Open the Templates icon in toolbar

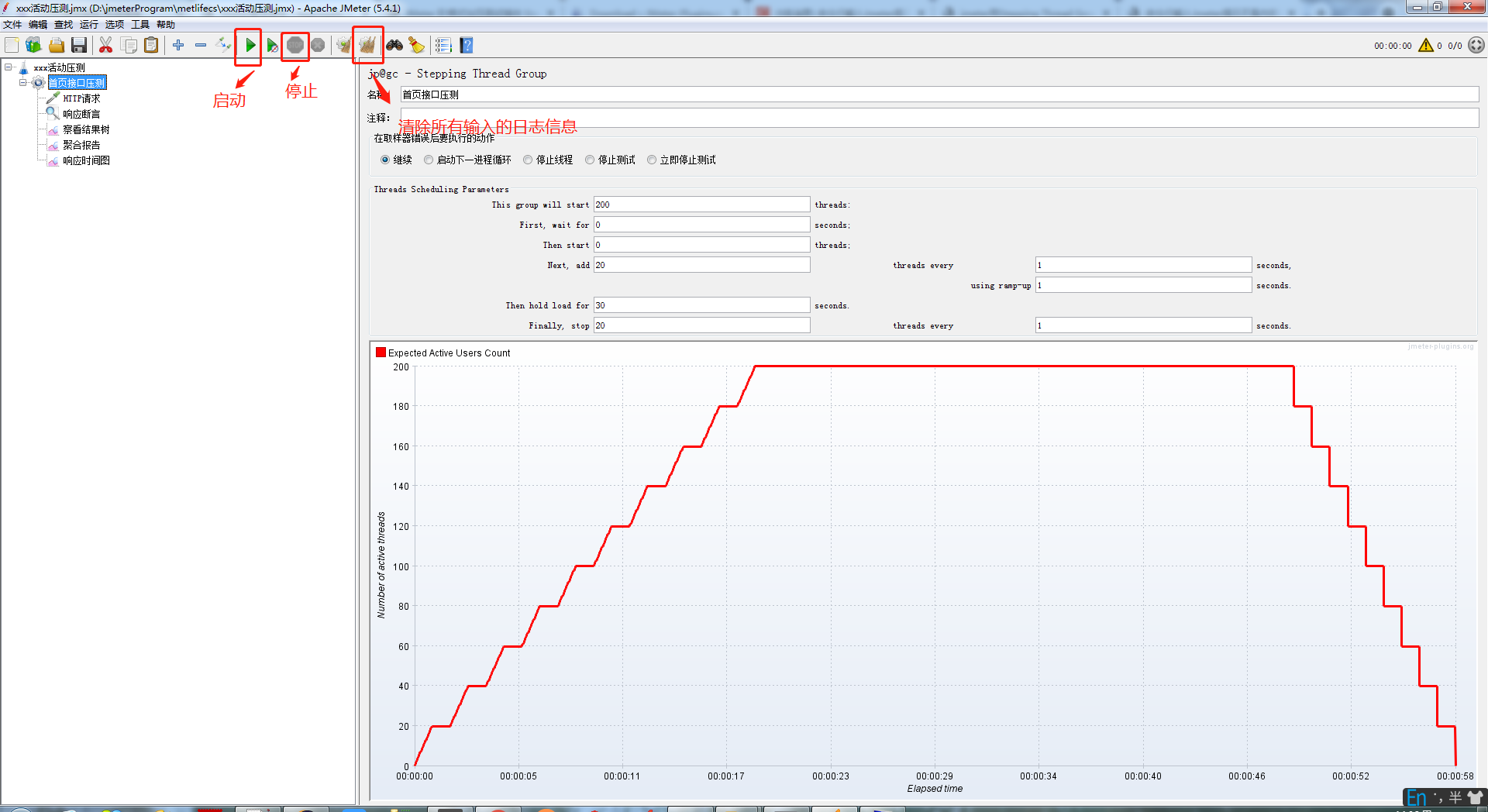[x=33, y=45]
